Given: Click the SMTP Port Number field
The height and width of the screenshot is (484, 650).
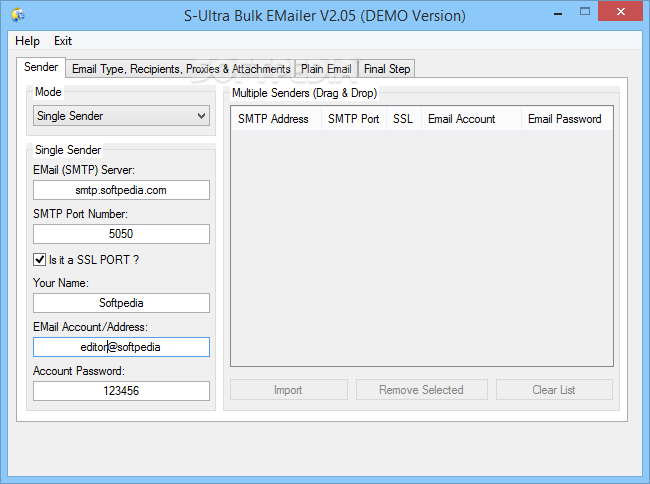Looking at the screenshot, I should [x=121, y=234].
